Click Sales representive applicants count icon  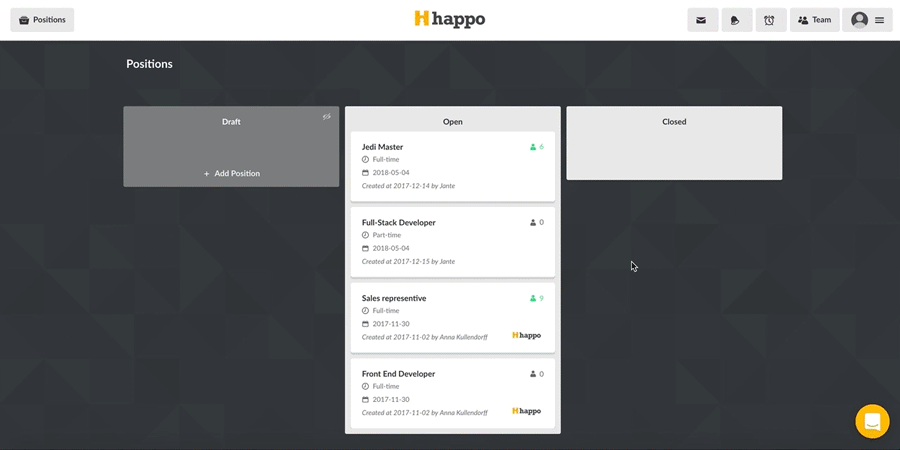point(533,298)
